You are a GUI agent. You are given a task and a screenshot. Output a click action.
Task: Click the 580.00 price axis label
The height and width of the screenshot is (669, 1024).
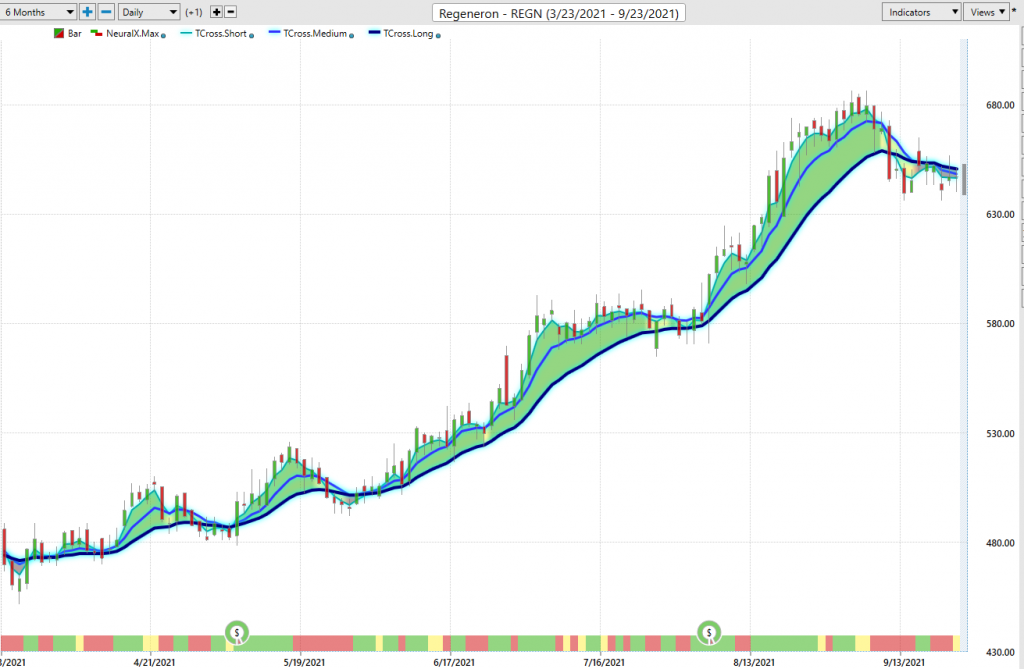pos(1000,324)
